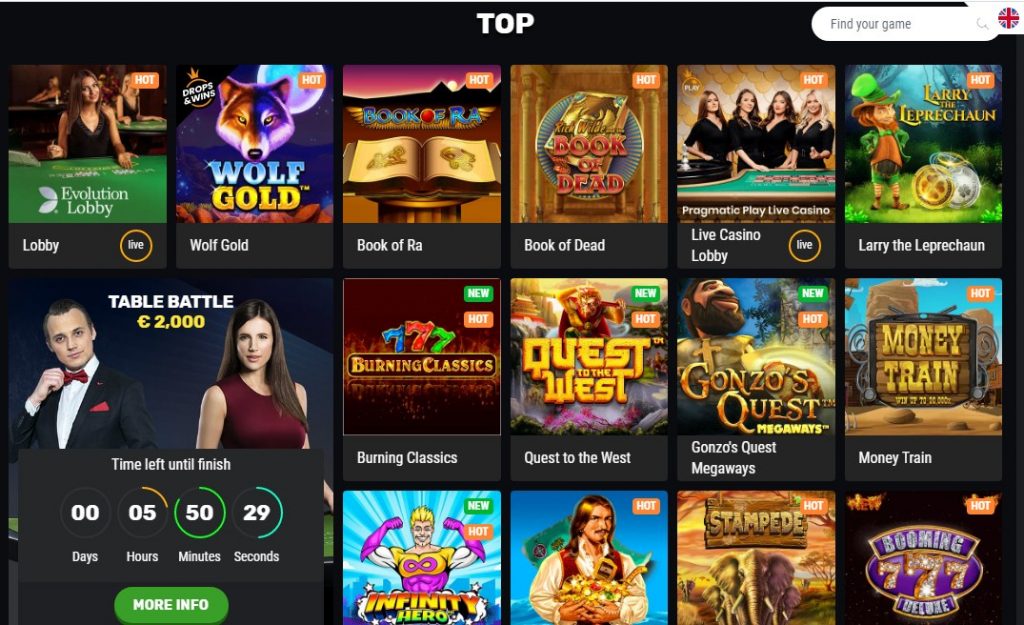Click the MORE INFO button
1024x625 pixels.
[x=171, y=605]
